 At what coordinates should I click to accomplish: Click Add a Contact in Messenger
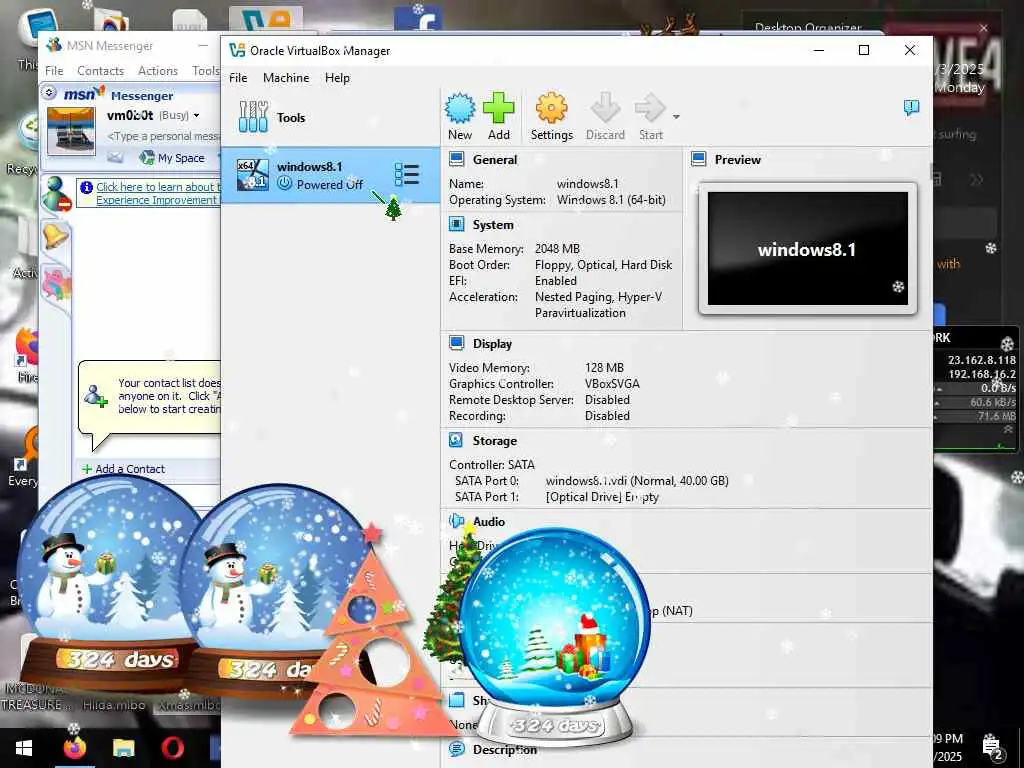[123, 469]
